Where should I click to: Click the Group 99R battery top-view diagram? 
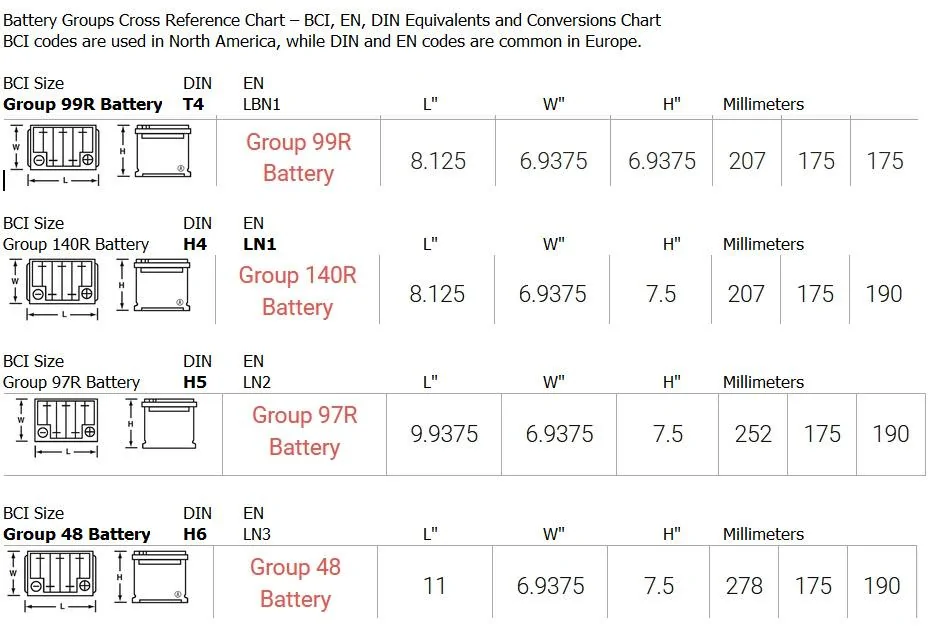pos(56,155)
